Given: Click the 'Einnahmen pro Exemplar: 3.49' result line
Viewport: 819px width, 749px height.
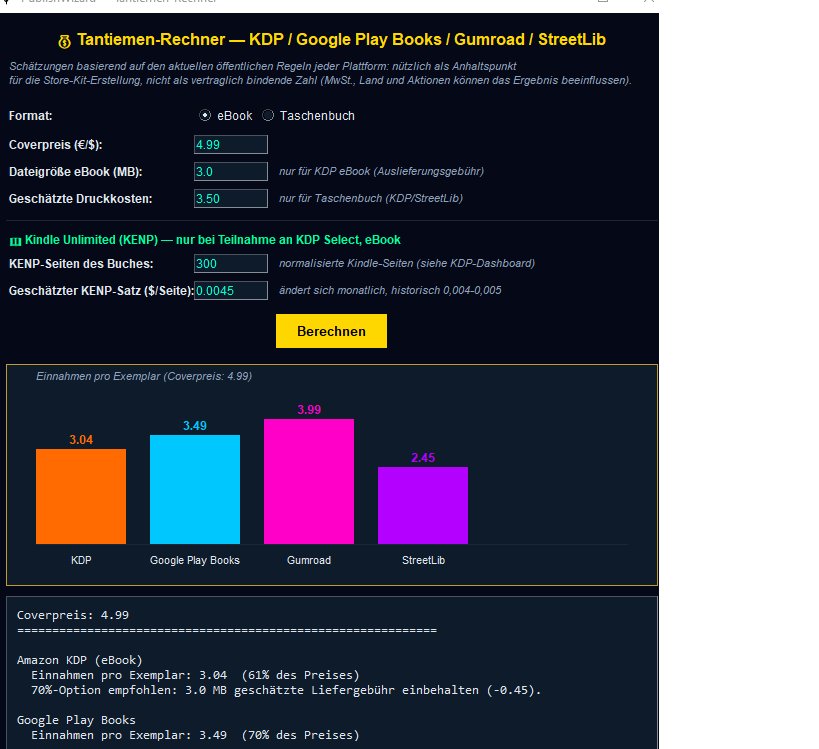Looking at the screenshot, I should click(x=195, y=735).
